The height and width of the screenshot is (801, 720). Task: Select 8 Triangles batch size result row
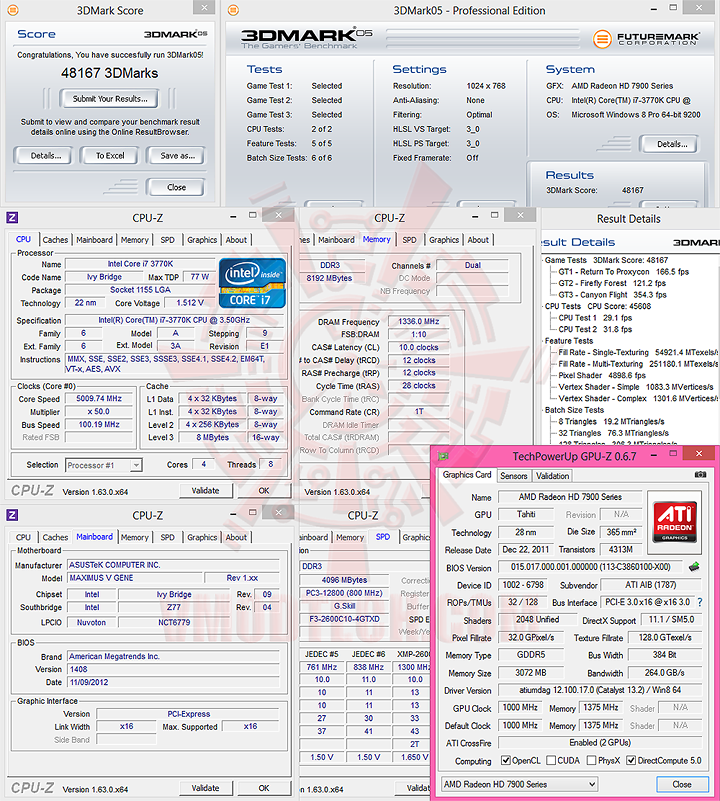tap(611, 421)
